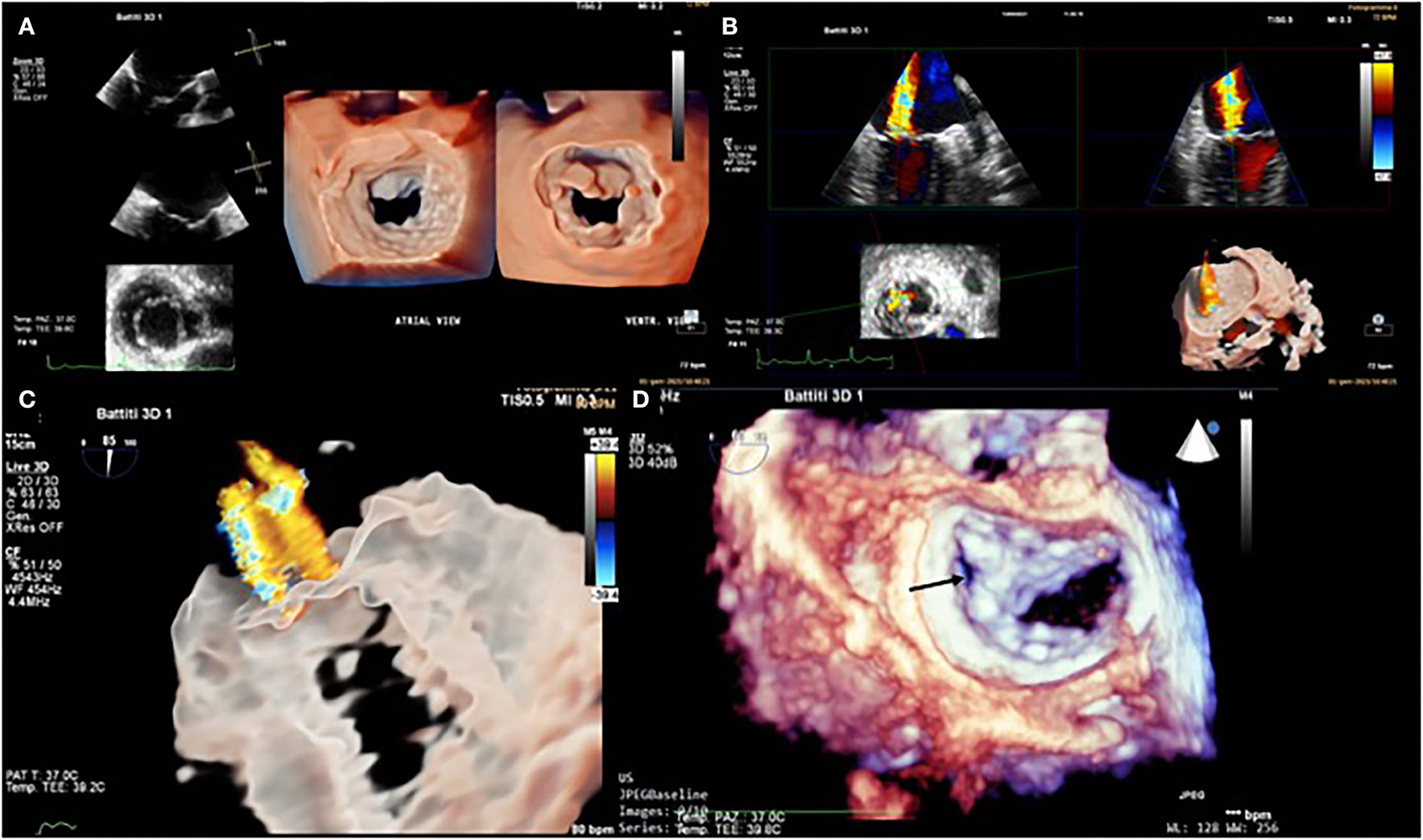Click the small square icon next to VENTR. VIEW
1423x840 pixels.
pos(691,322)
